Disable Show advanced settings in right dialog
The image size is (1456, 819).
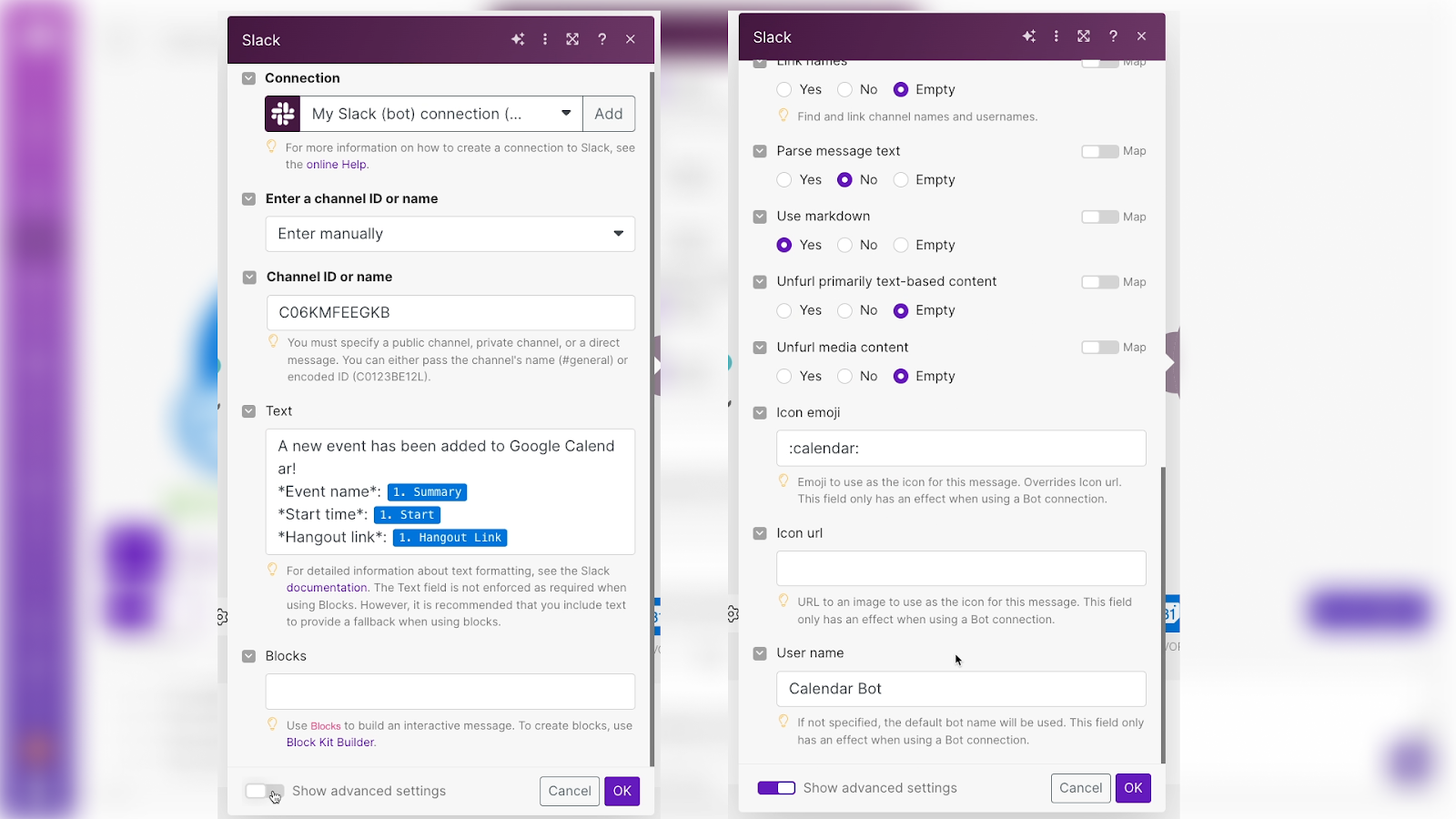(776, 788)
